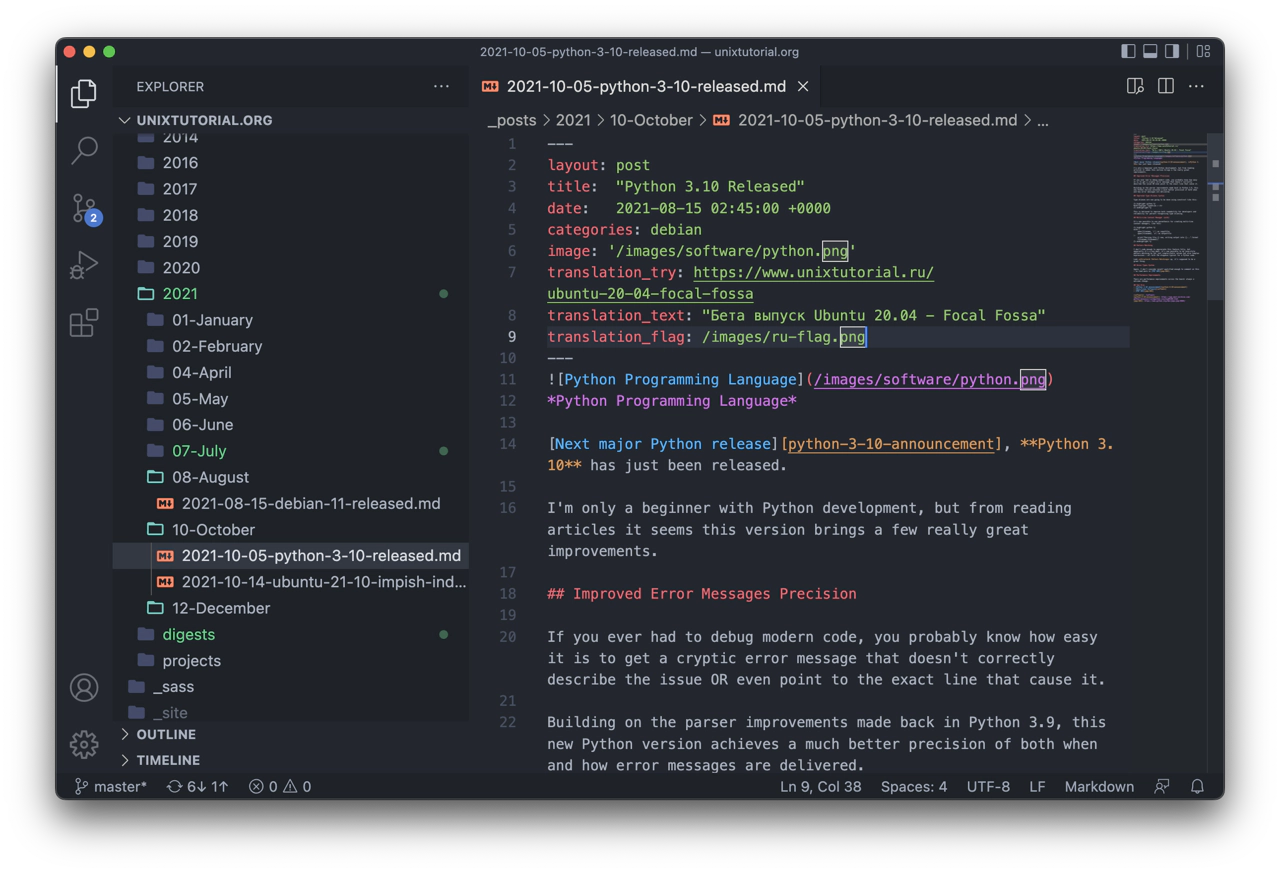Expand the projects folder
Image resolution: width=1280 pixels, height=873 pixels.
tap(291, 661)
